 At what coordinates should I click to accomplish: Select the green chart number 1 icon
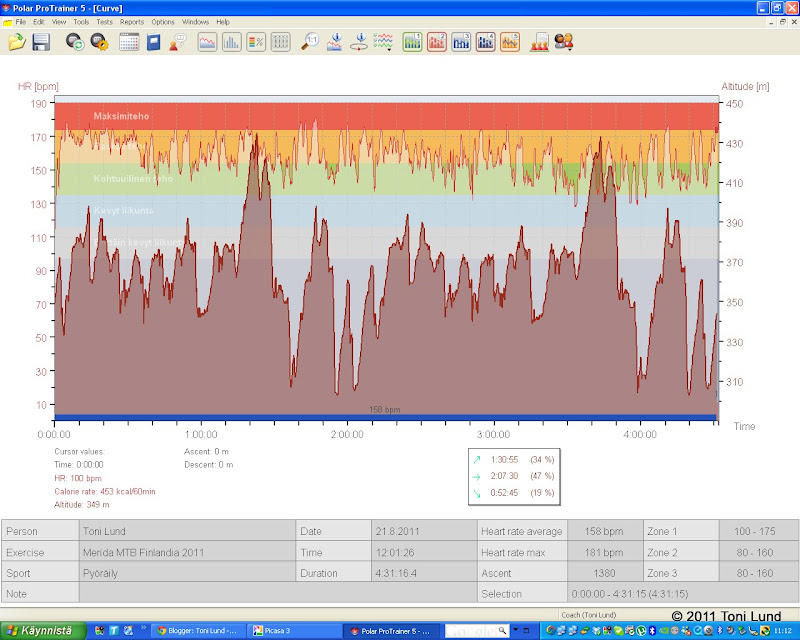pyautogui.click(x=412, y=42)
